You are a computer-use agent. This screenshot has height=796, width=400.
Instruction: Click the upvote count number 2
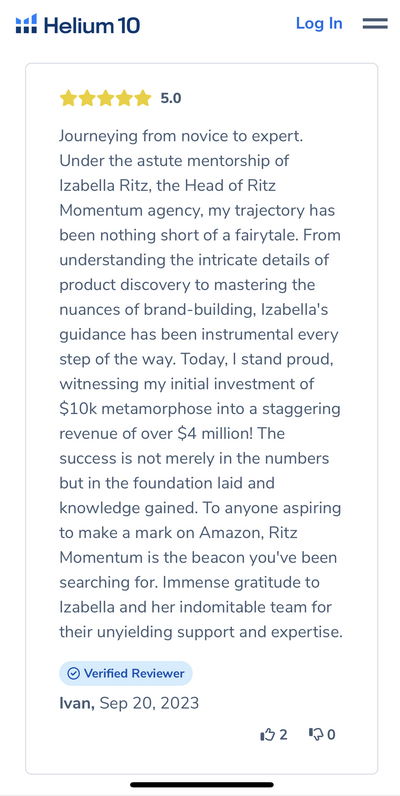coord(283,735)
